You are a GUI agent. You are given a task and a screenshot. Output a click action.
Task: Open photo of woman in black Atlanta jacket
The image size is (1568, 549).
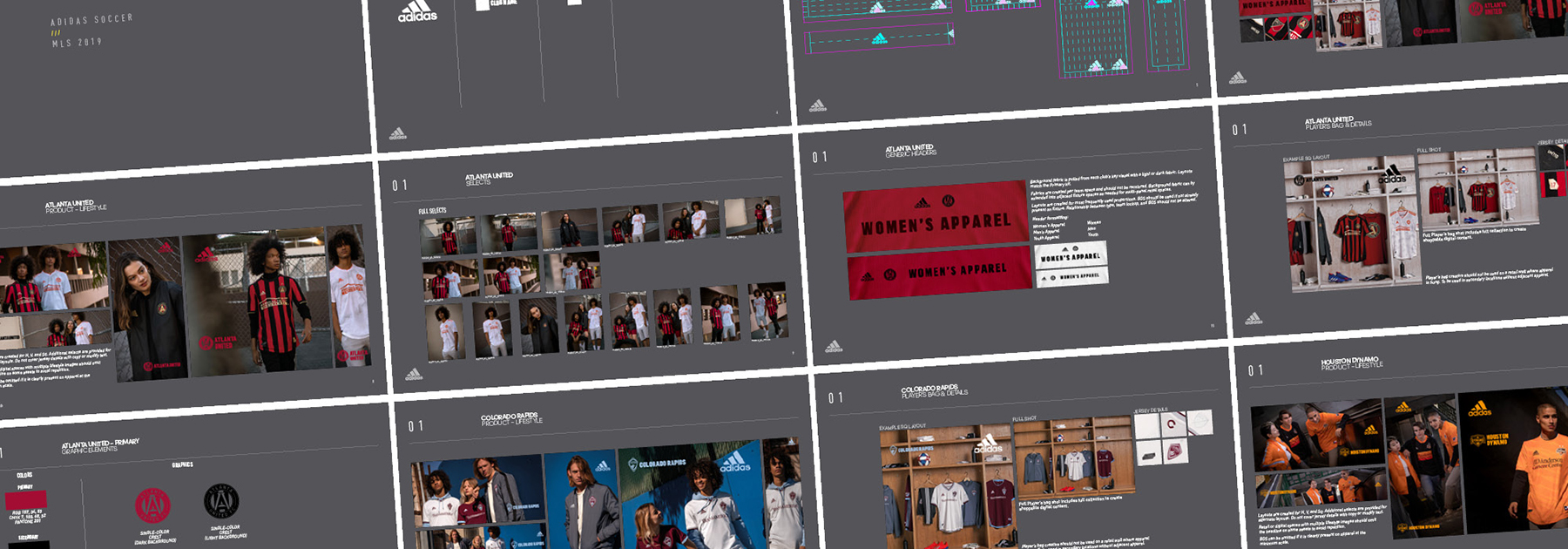point(147,308)
